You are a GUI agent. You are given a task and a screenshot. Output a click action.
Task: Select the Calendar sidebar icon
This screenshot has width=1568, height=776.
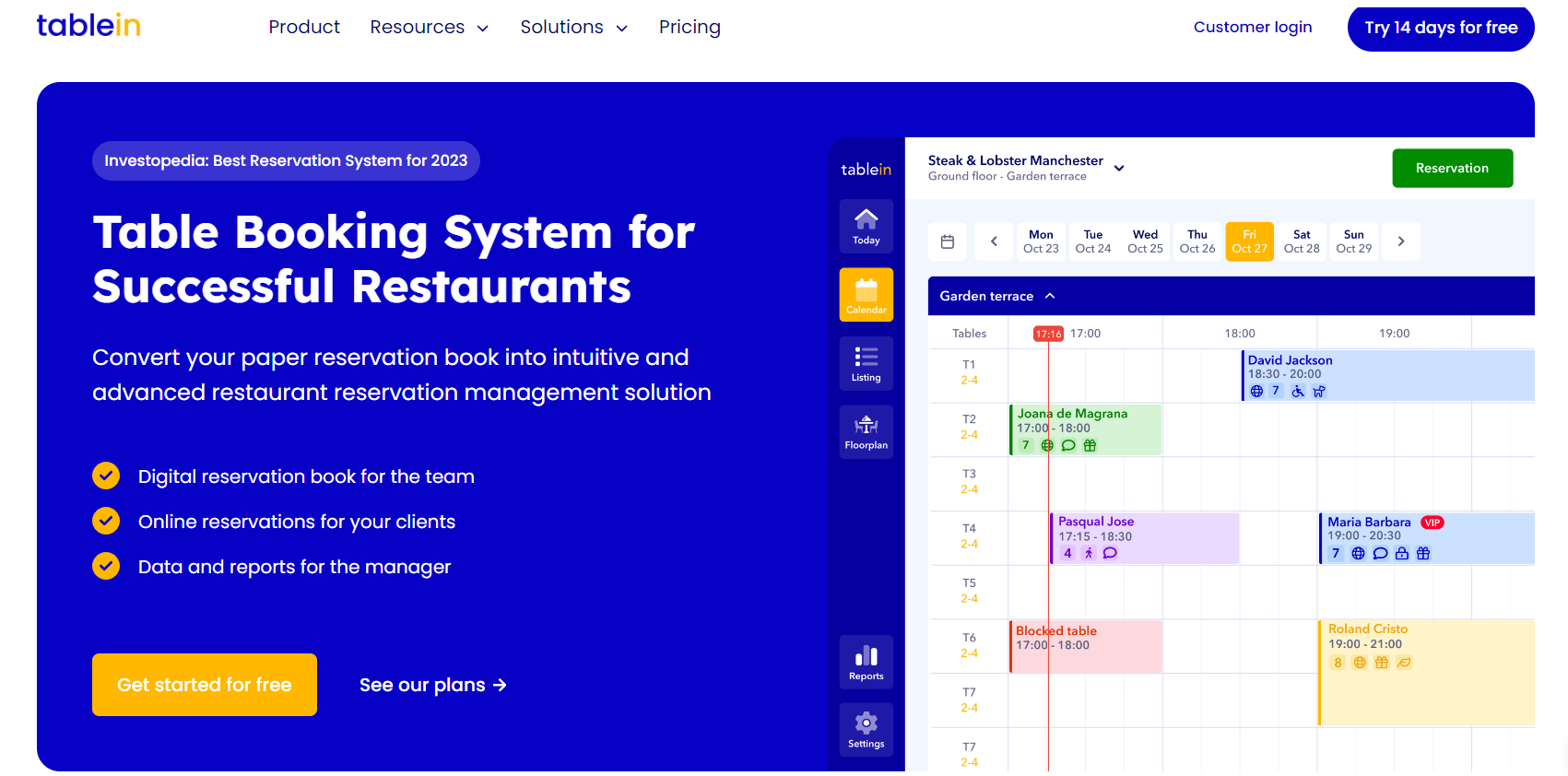pos(866,295)
